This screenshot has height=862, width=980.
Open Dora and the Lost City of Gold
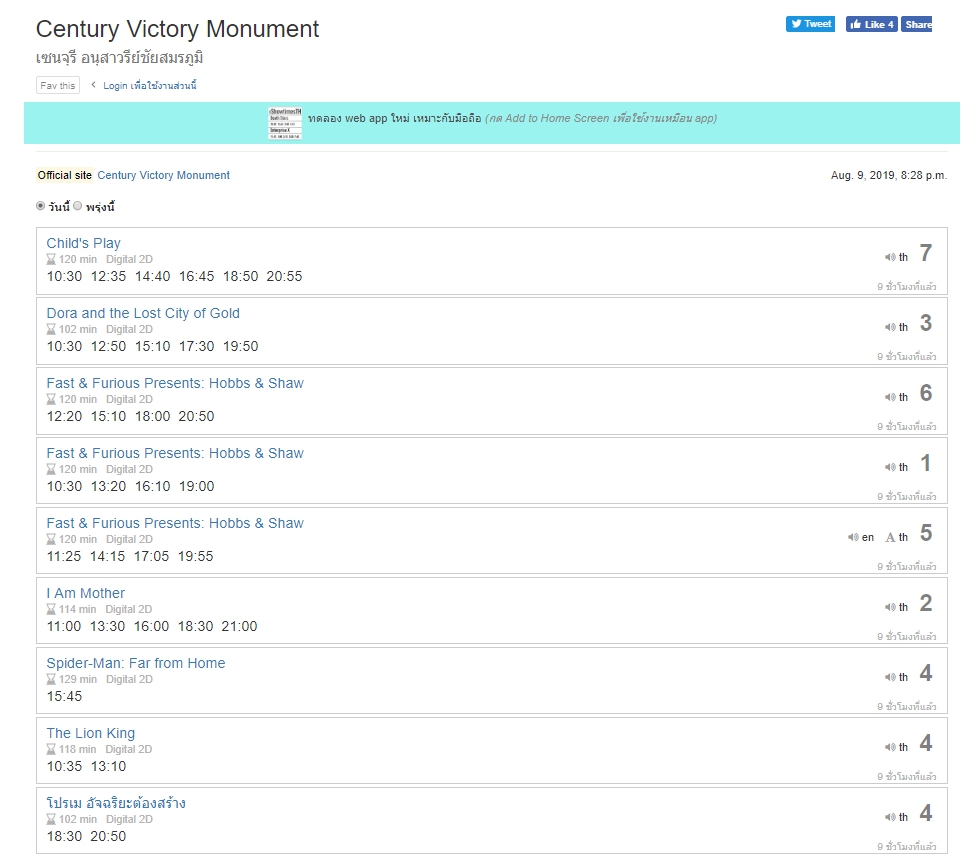(142, 313)
